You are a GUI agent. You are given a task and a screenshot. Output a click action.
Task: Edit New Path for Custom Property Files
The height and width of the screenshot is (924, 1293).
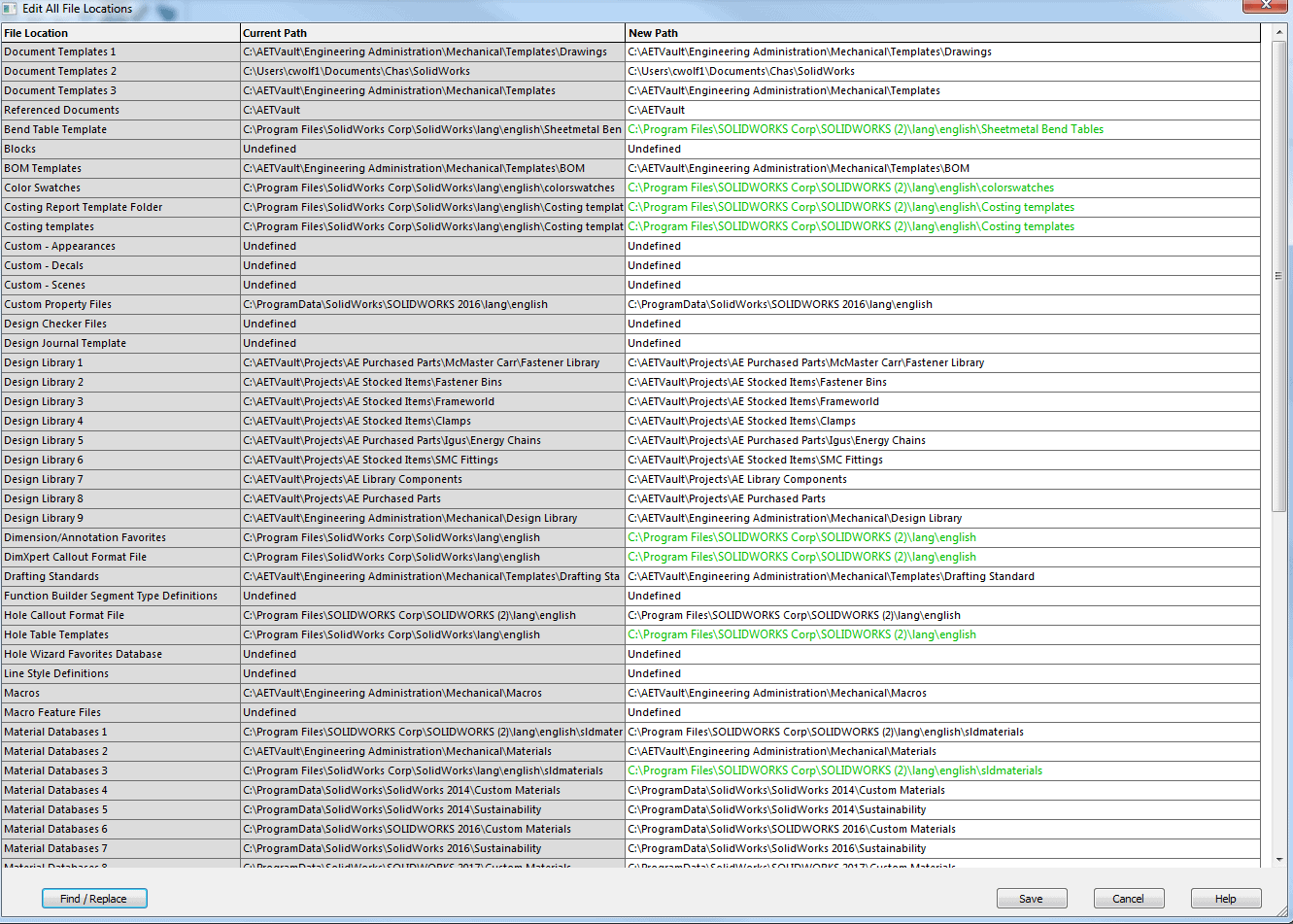click(942, 304)
